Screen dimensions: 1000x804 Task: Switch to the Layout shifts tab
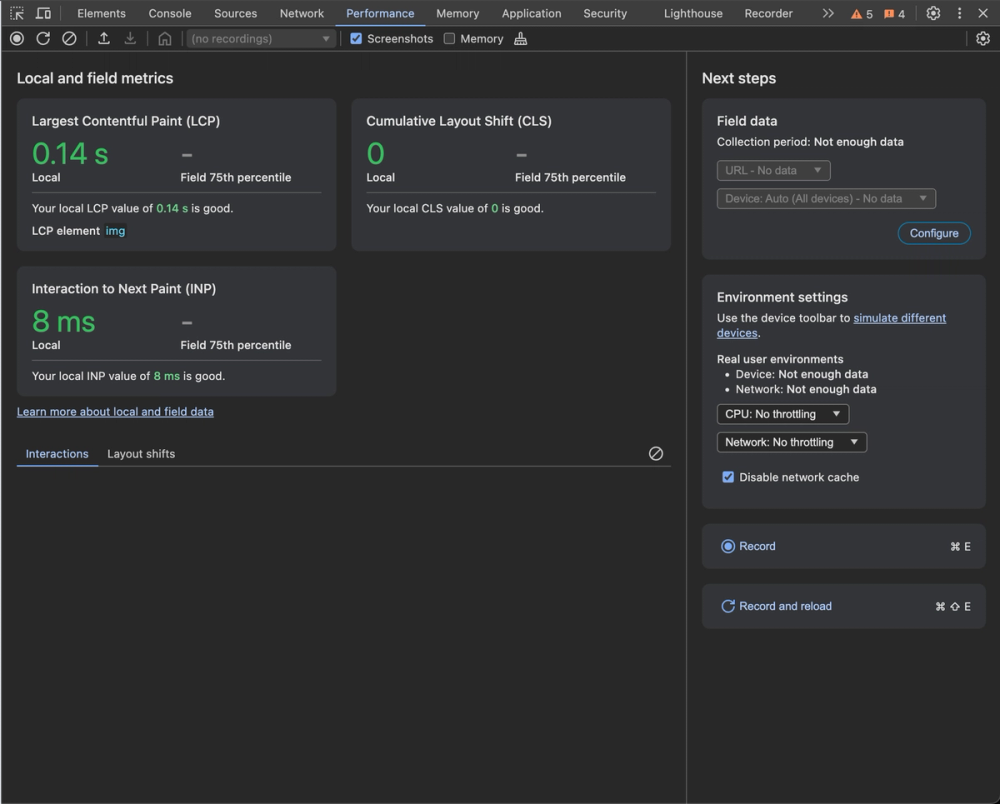(x=141, y=453)
